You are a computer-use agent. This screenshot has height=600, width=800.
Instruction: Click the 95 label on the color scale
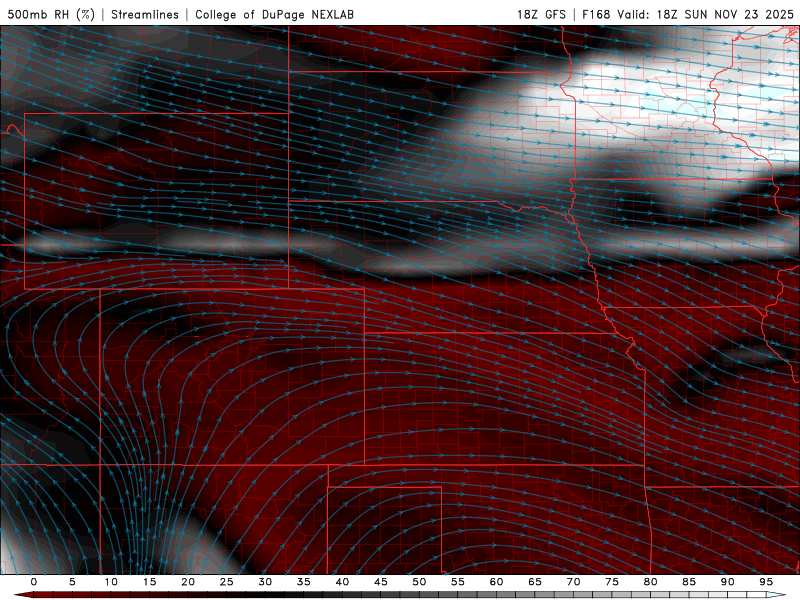click(x=766, y=582)
